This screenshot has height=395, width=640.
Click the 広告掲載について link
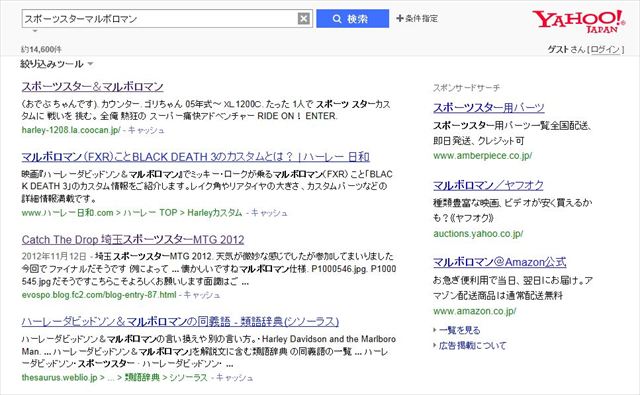click(472, 346)
